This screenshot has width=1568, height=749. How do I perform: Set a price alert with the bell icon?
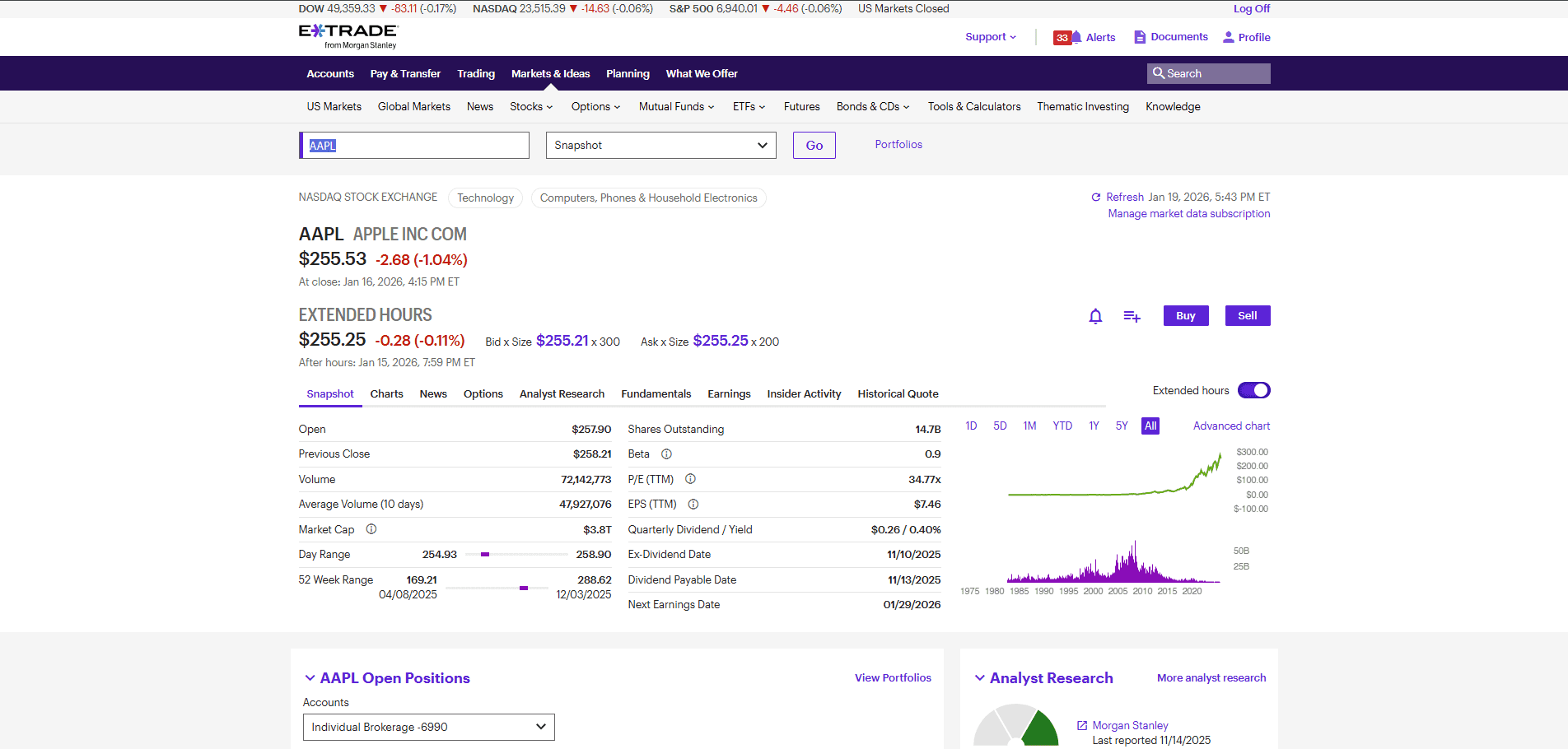tap(1095, 316)
